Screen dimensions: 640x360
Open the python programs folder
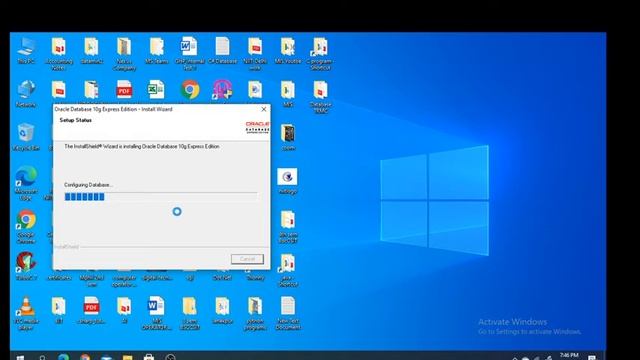point(255,313)
